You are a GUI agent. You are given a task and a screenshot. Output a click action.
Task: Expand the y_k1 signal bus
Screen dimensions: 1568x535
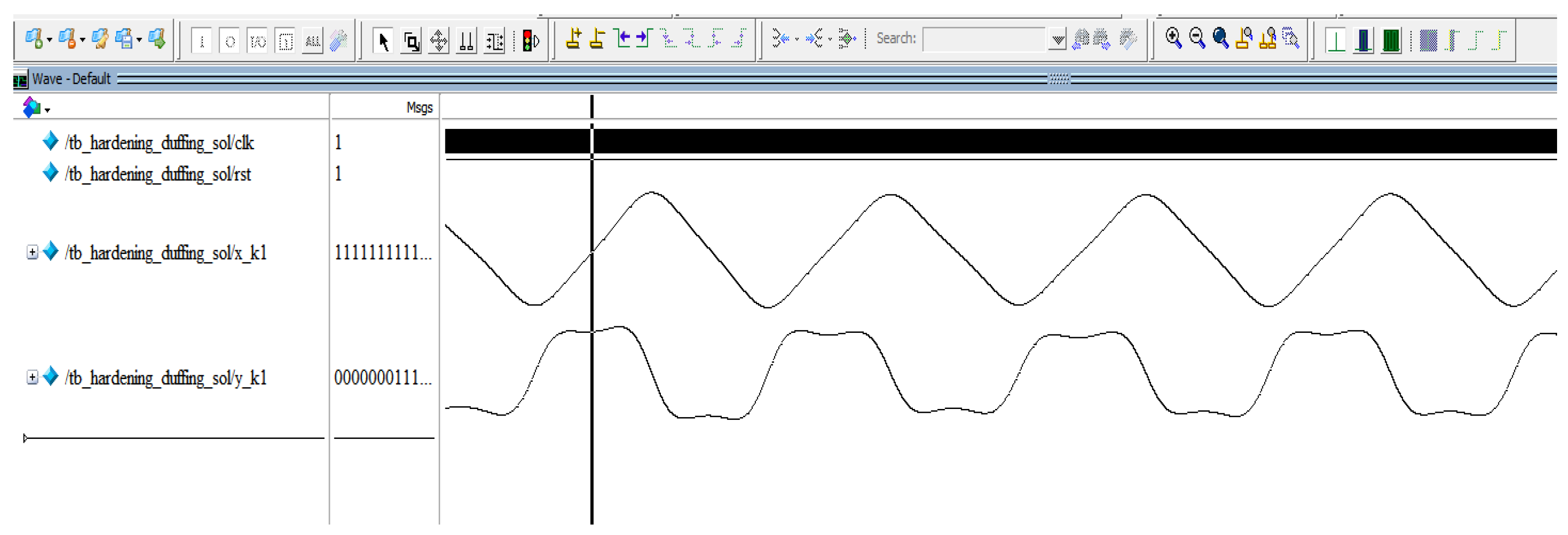(x=32, y=378)
